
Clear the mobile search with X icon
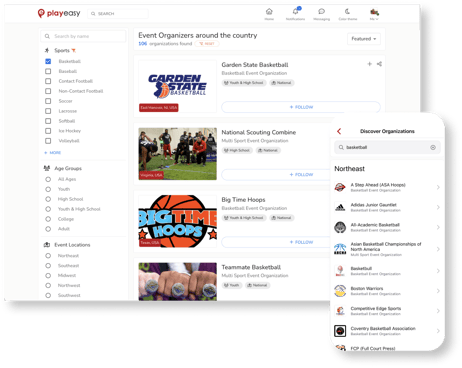tap(433, 147)
